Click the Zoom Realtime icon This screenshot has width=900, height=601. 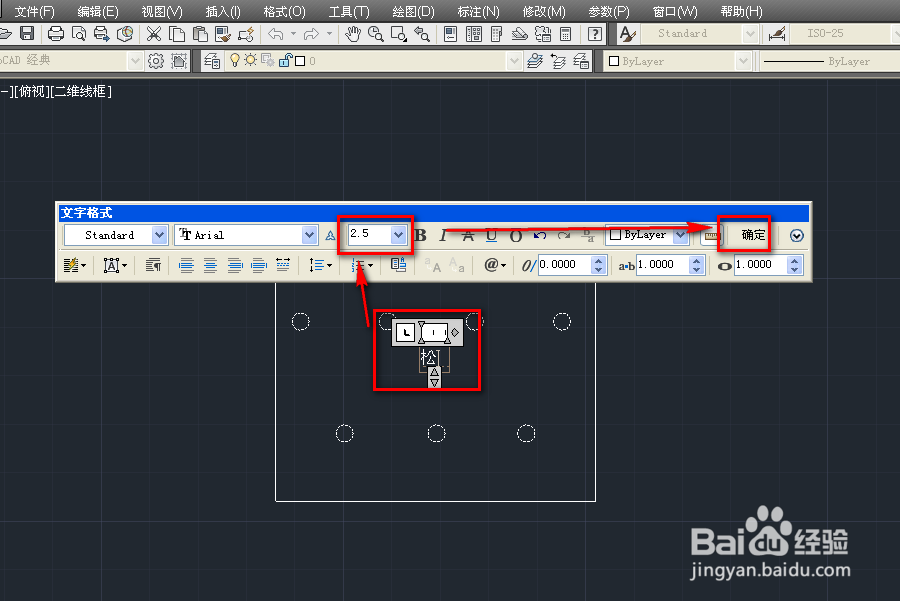point(375,34)
